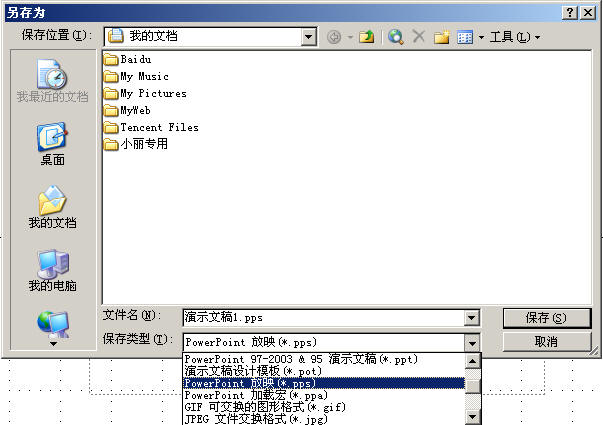
Task: Click the 保存类型 combo box
Action: click(323, 342)
